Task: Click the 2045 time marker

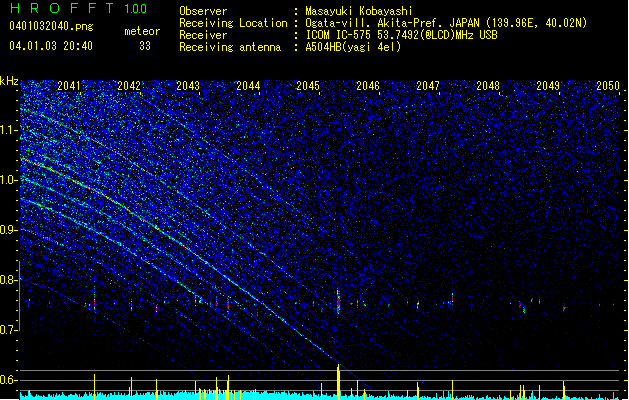Action: (x=308, y=85)
